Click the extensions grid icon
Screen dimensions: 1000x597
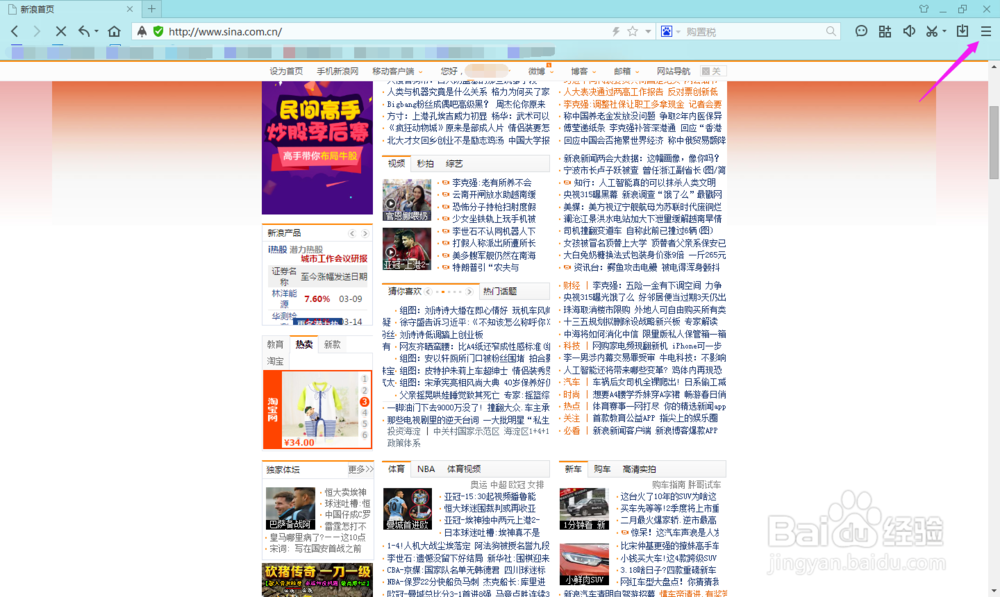pos(885,31)
